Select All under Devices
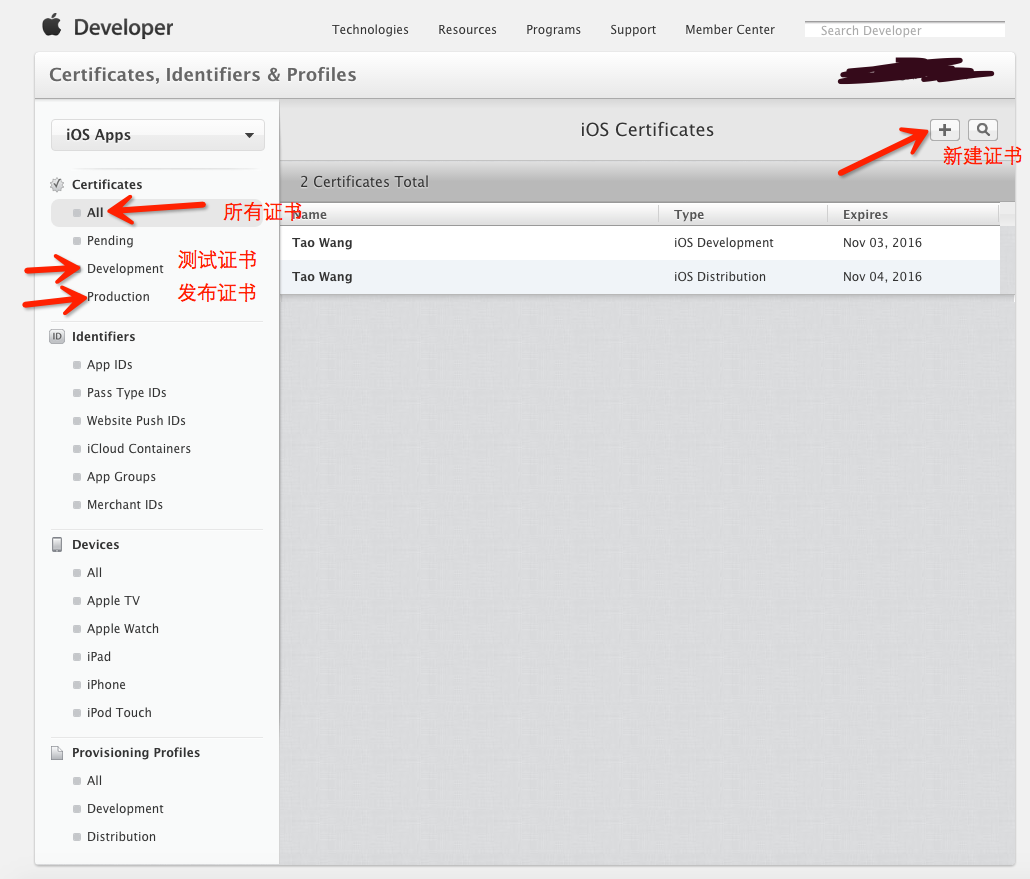Viewport: 1030px width, 879px height. click(95, 573)
